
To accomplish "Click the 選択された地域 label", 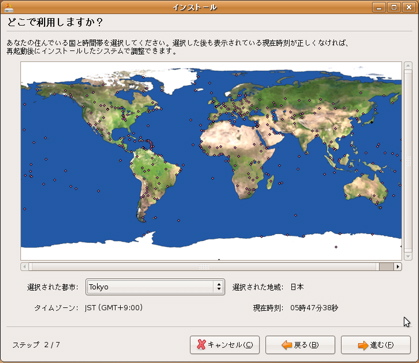I will (258, 287).
